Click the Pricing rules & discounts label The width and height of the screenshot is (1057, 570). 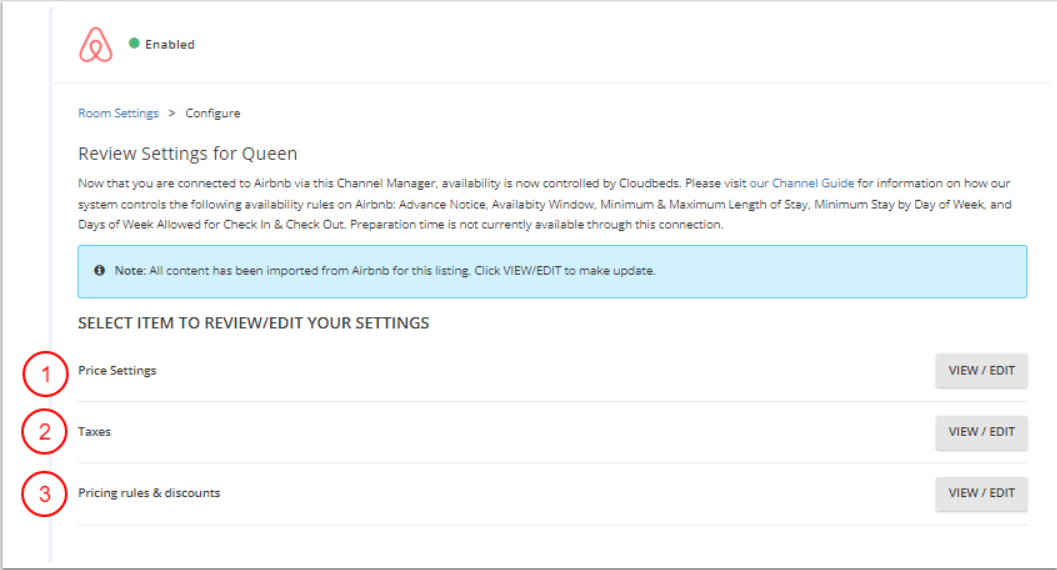point(149,493)
